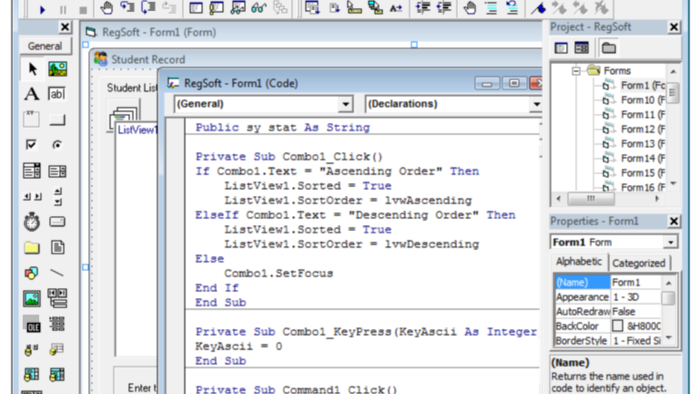Image resolution: width=700 pixels, height=394 pixels.
Task: Switch to the Categorized properties tab
Action: tap(638, 263)
